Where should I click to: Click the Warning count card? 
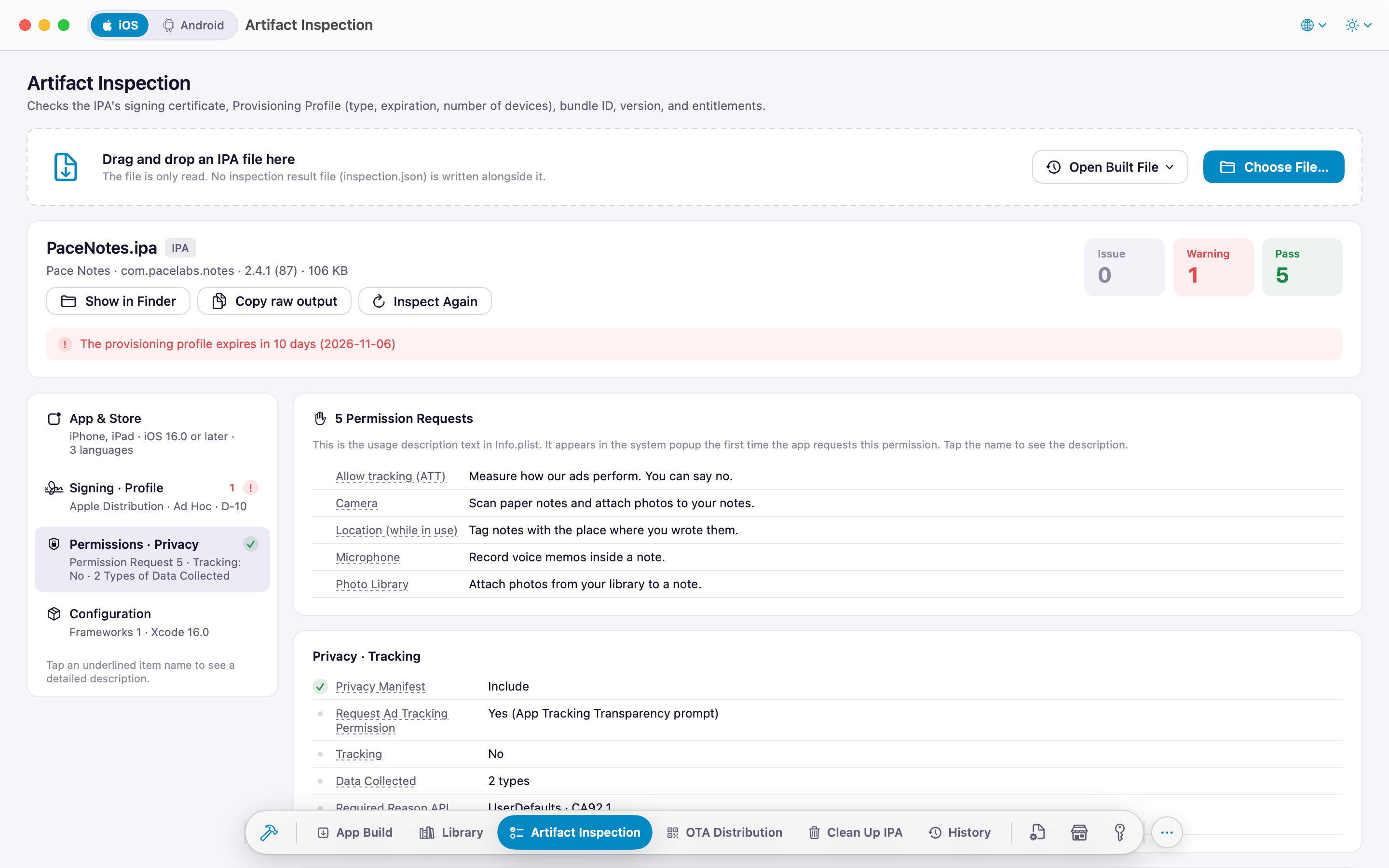[1213, 267]
